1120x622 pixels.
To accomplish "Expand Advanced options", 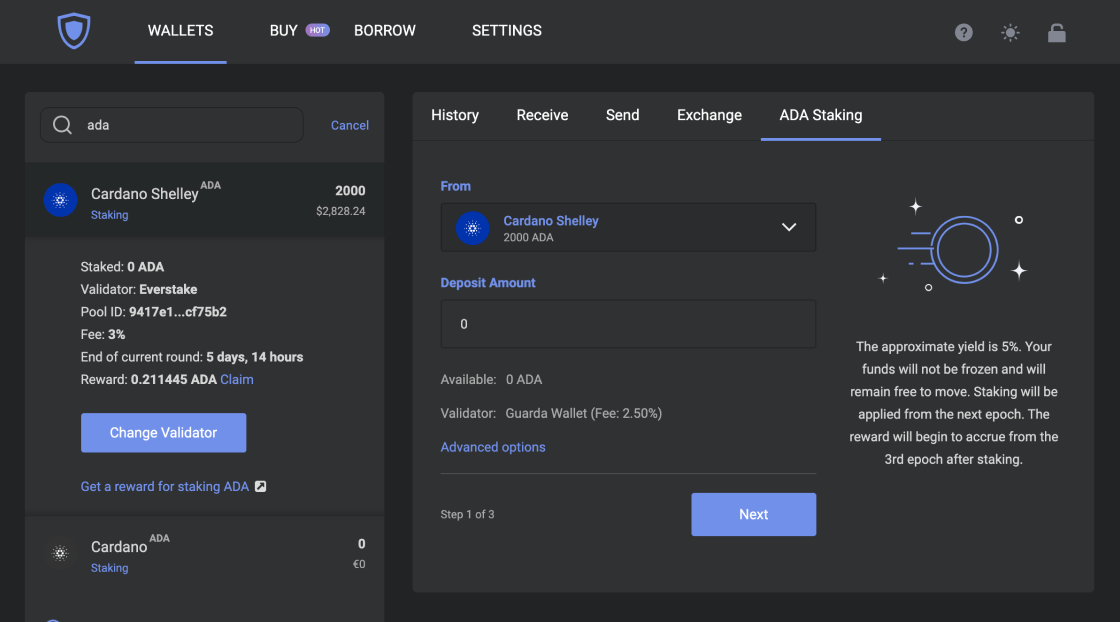I will [x=493, y=447].
